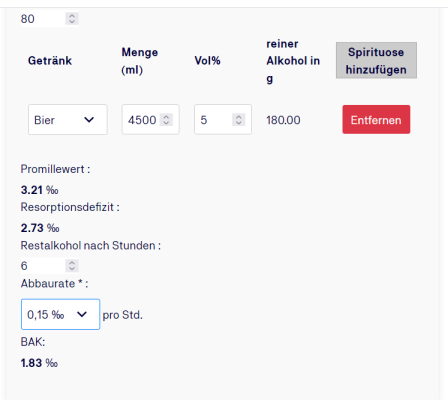This screenshot has width=448, height=400.
Task: Increase the weight value 80 with up arrow
Action: click(x=72, y=15)
